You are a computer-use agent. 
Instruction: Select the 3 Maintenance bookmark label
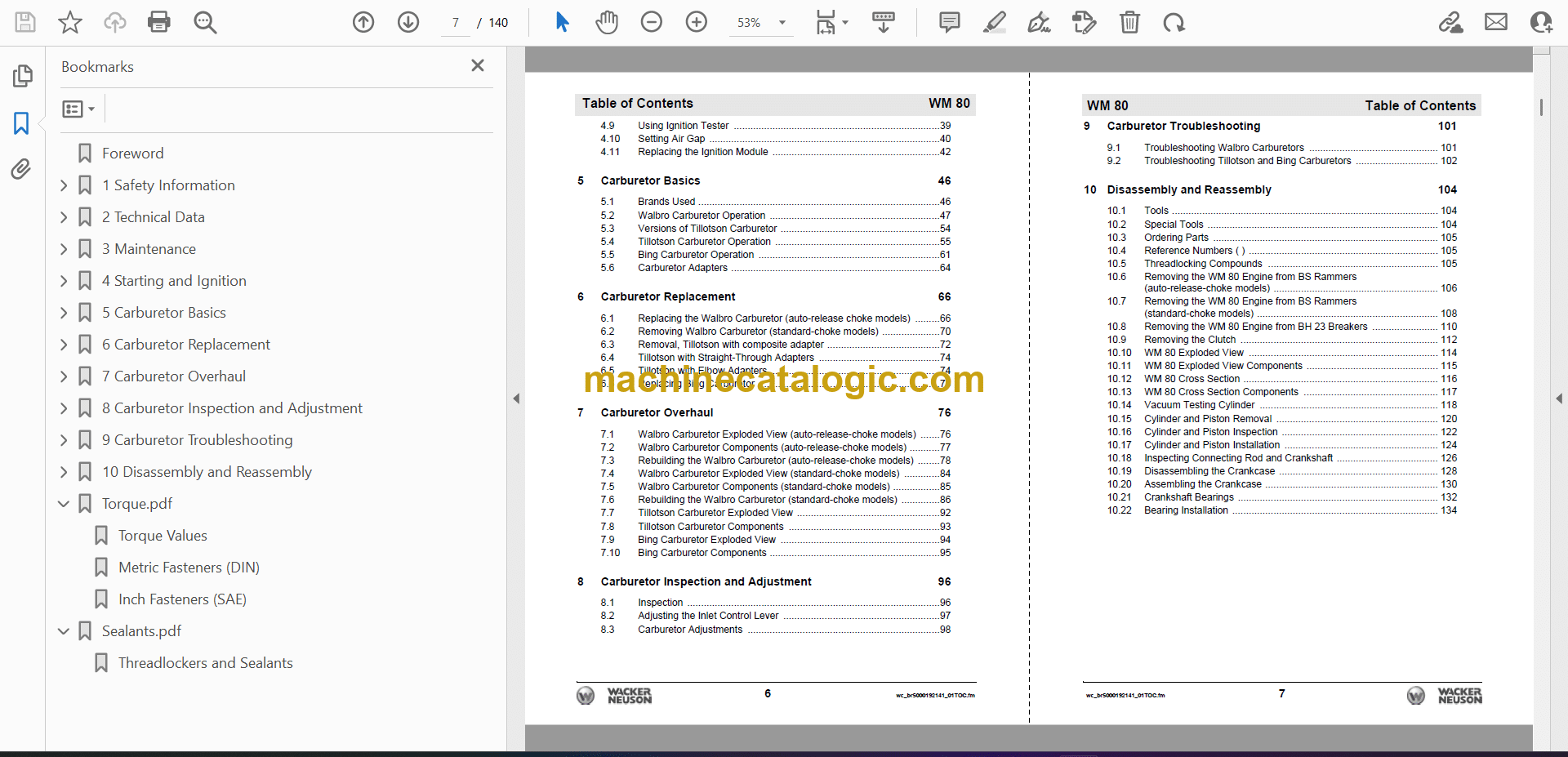click(149, 249)
